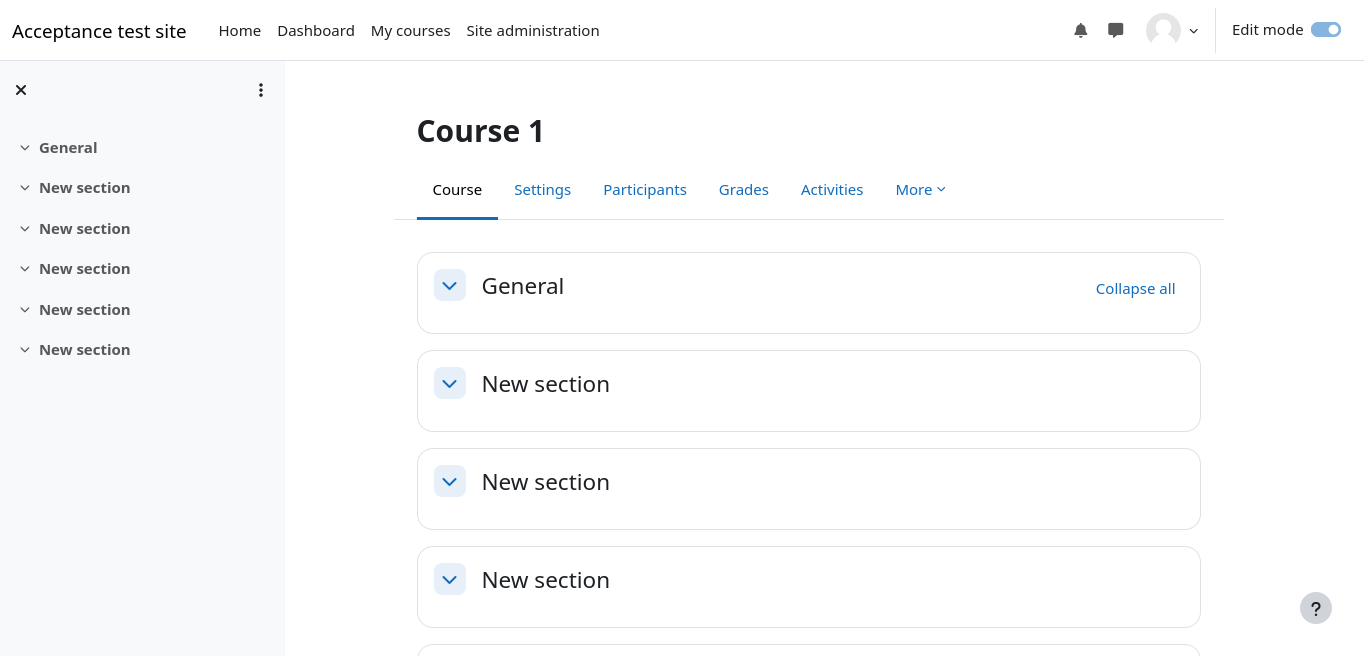Click the help question mark button
The width and height of the screenshot is (1364, 656).
(x=1315, y=608)
